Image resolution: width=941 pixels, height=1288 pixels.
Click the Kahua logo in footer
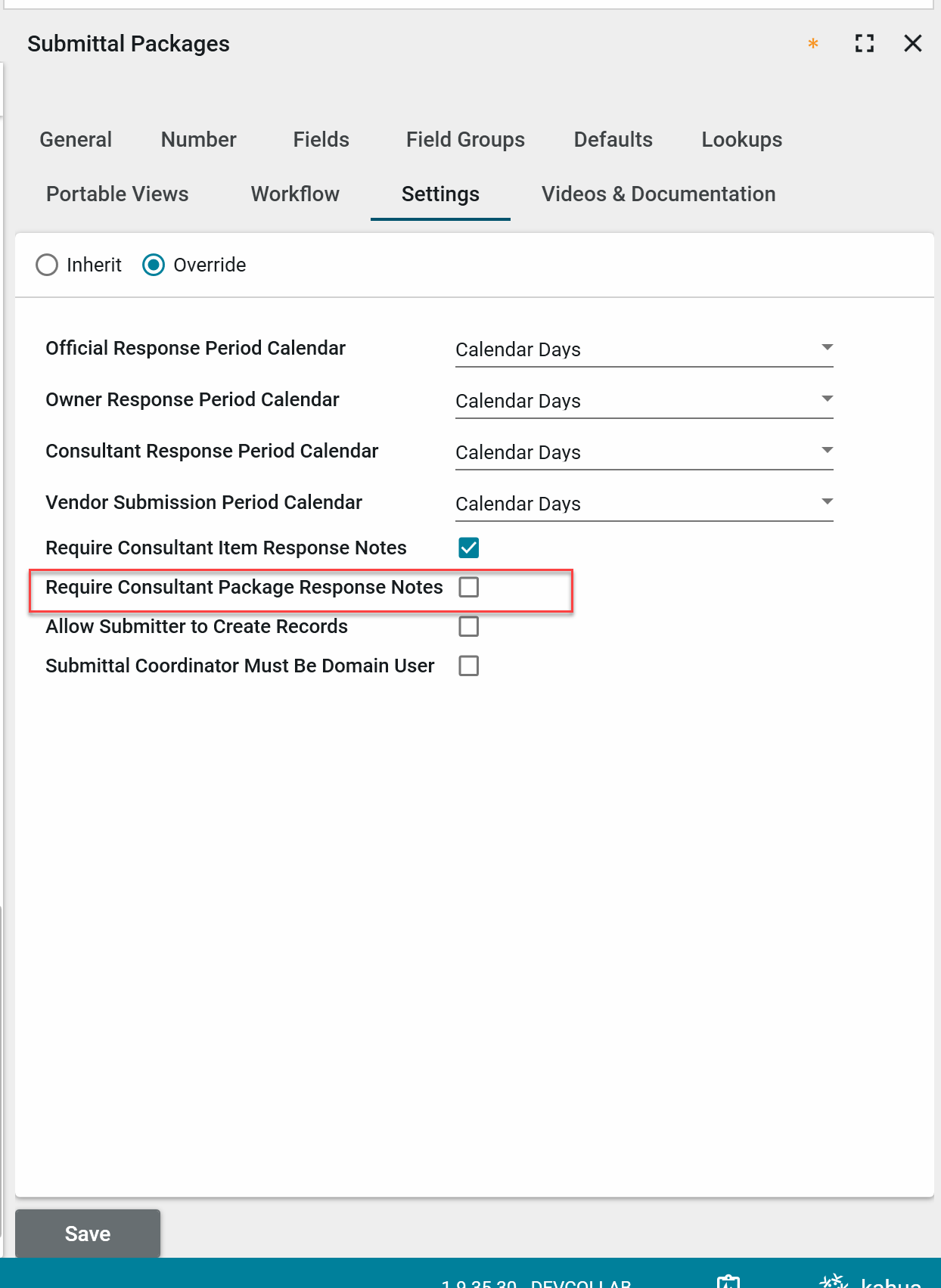click(x=871, y=1280)
